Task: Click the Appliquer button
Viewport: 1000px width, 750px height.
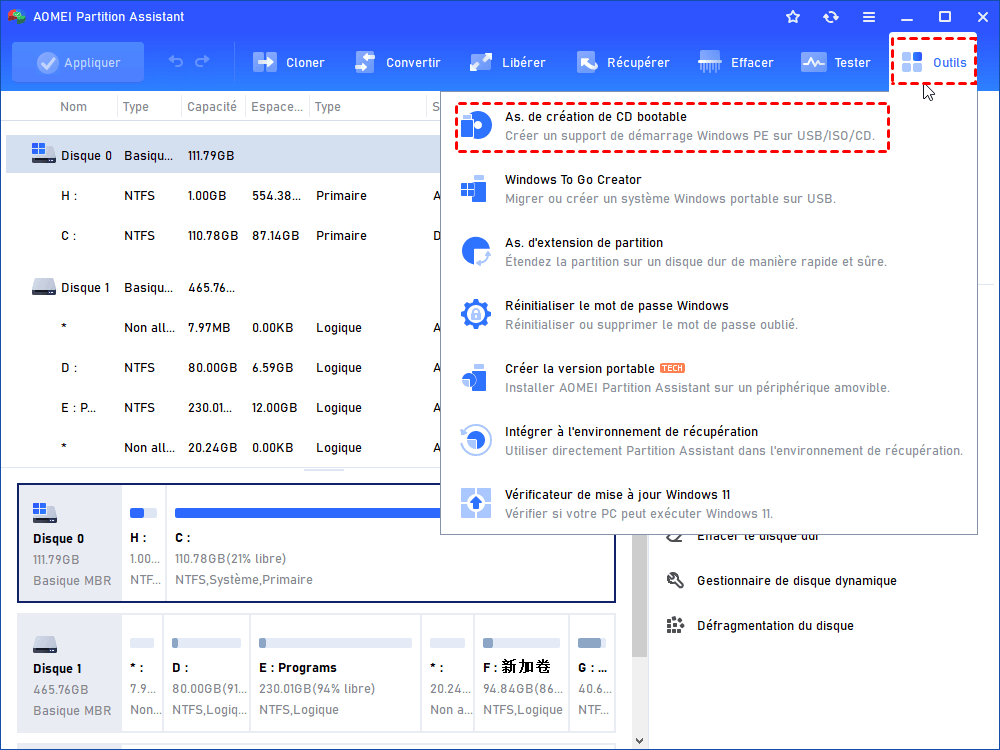Action: [78, 62]
